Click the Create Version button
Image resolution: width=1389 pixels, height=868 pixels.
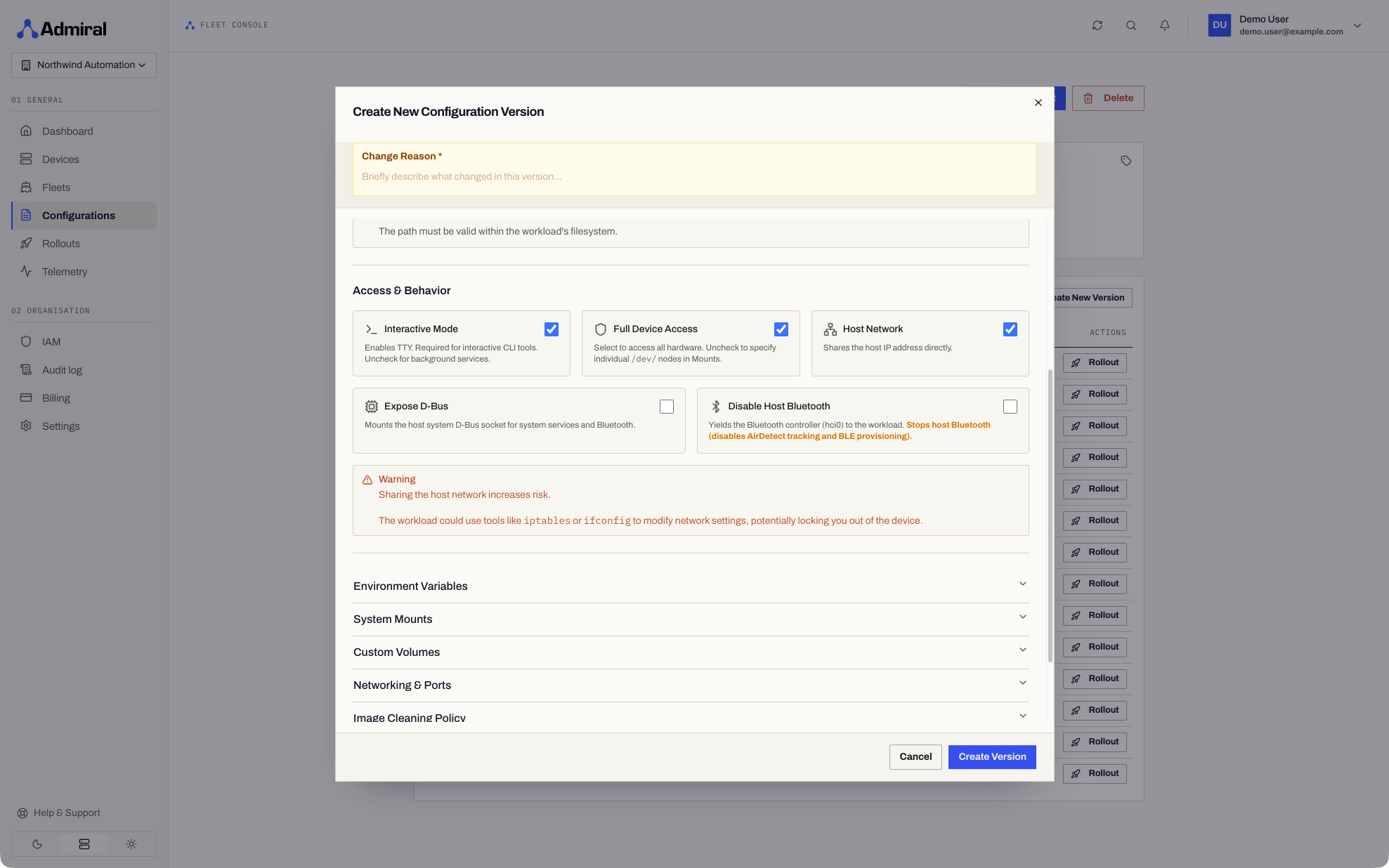point(991,757)
